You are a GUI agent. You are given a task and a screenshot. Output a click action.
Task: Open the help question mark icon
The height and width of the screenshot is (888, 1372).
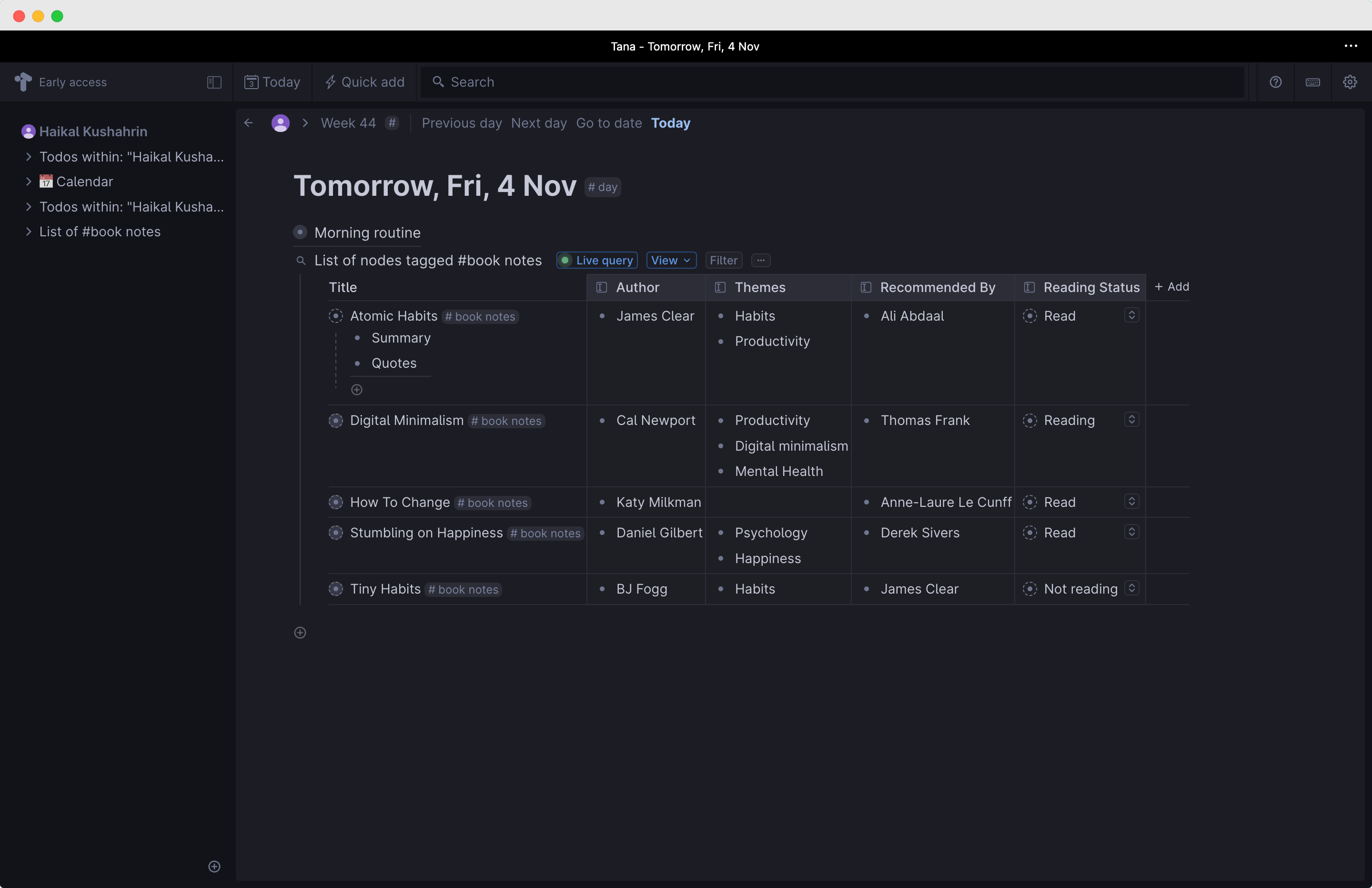coord(1275,82)
